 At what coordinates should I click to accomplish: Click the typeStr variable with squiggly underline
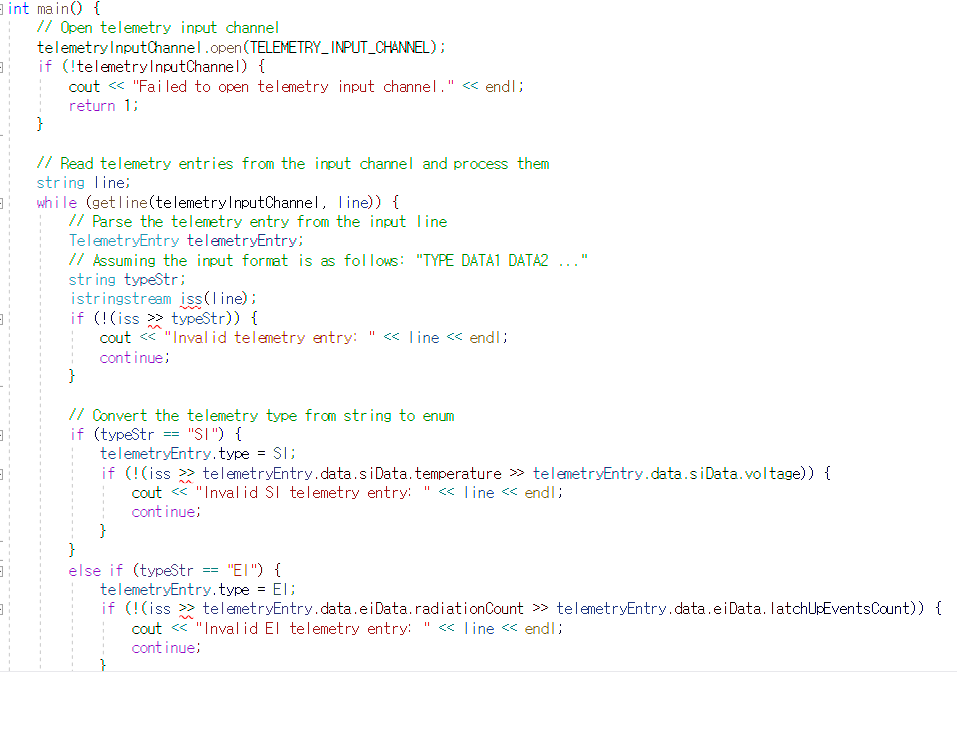(196, 317)
